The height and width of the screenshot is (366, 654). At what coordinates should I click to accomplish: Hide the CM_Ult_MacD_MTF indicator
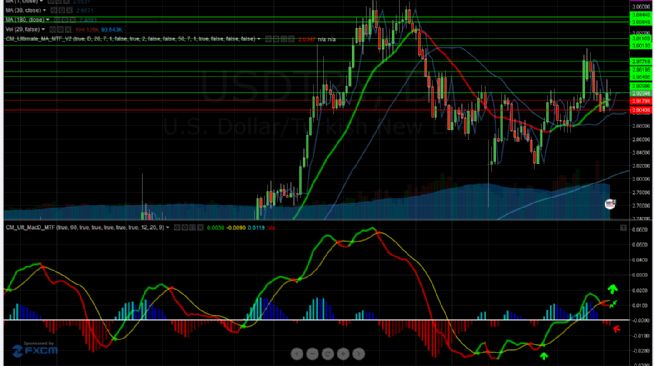coord(176,228)
